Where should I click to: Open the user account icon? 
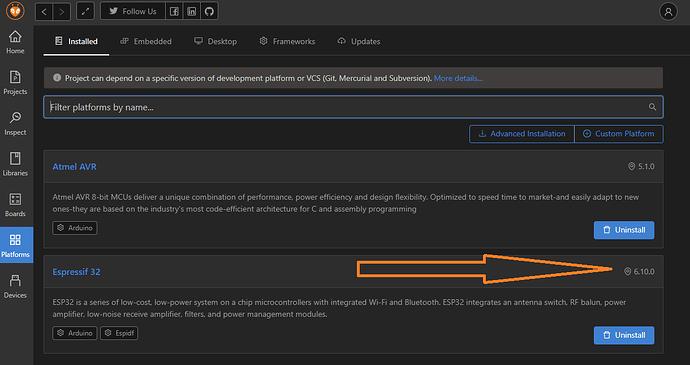click(x=668, y=12)
